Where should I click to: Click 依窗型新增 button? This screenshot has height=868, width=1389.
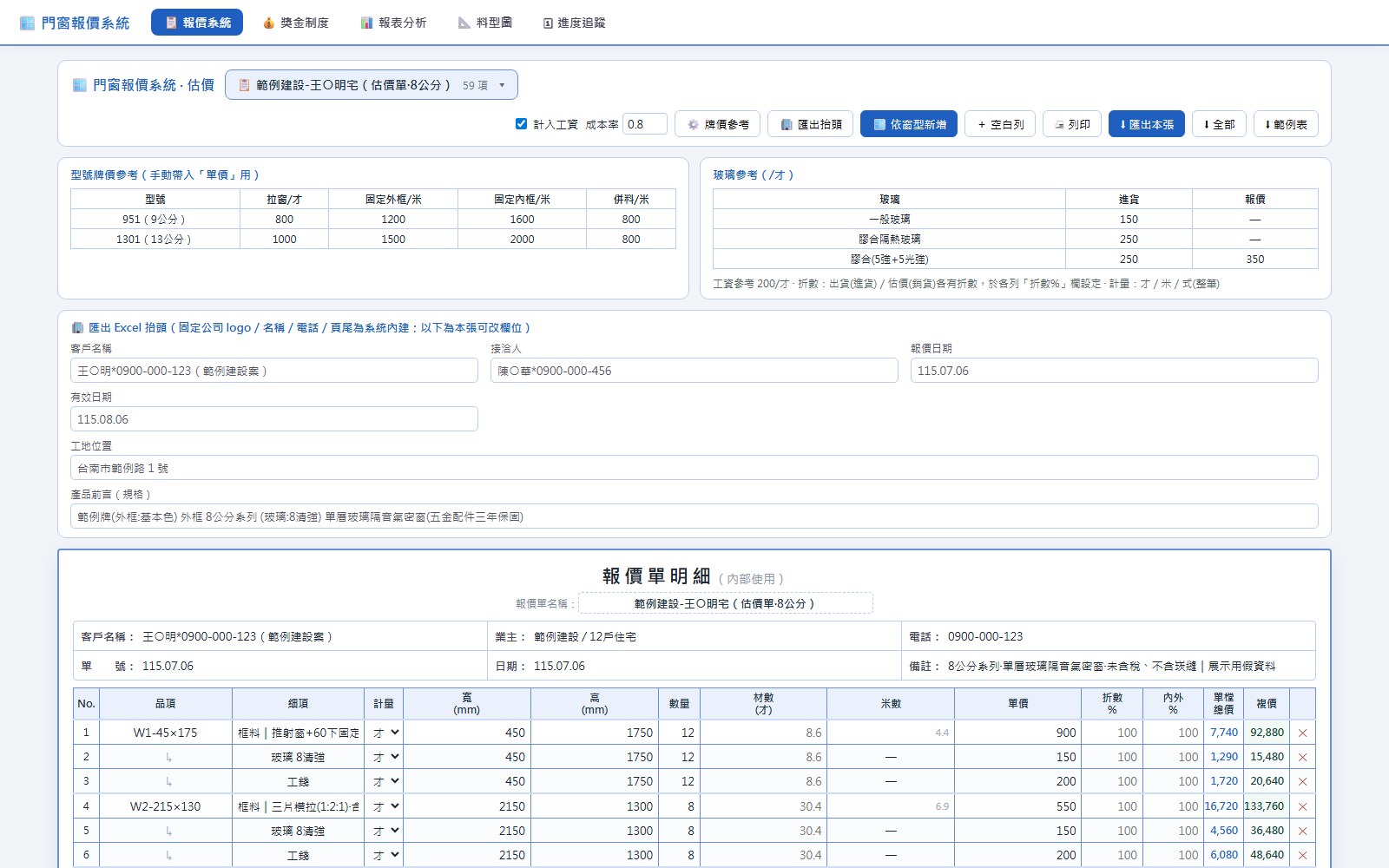pyautogui.click(x=909, y=124)
